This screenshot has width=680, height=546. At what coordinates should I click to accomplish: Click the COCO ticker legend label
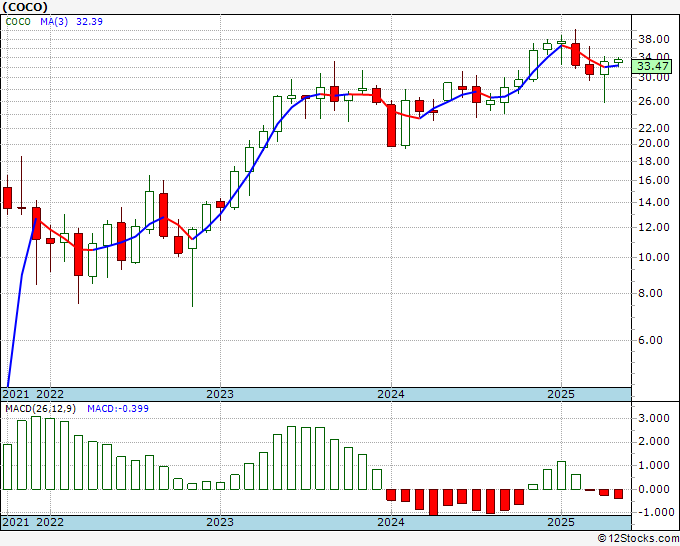pyautogui.click(x=18, y=22)
